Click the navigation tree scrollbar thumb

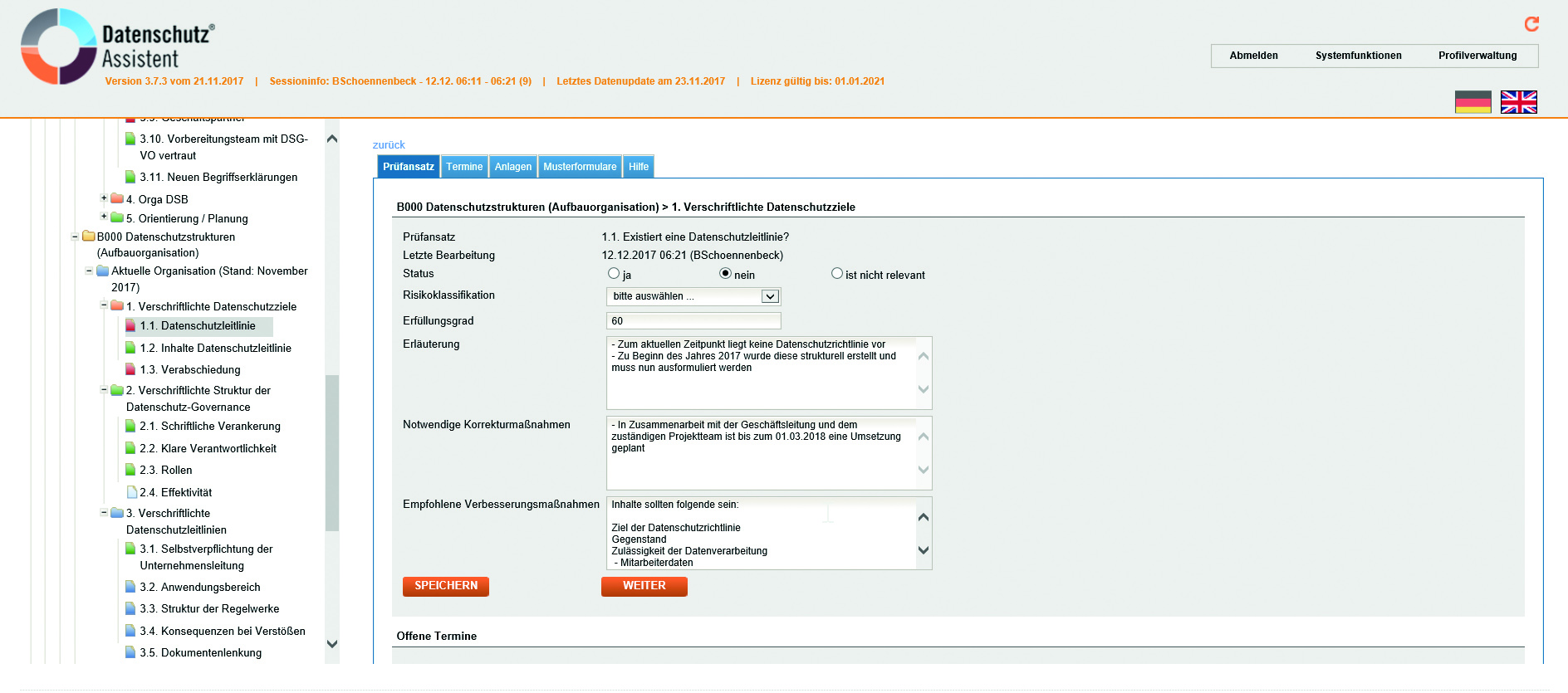332,452
